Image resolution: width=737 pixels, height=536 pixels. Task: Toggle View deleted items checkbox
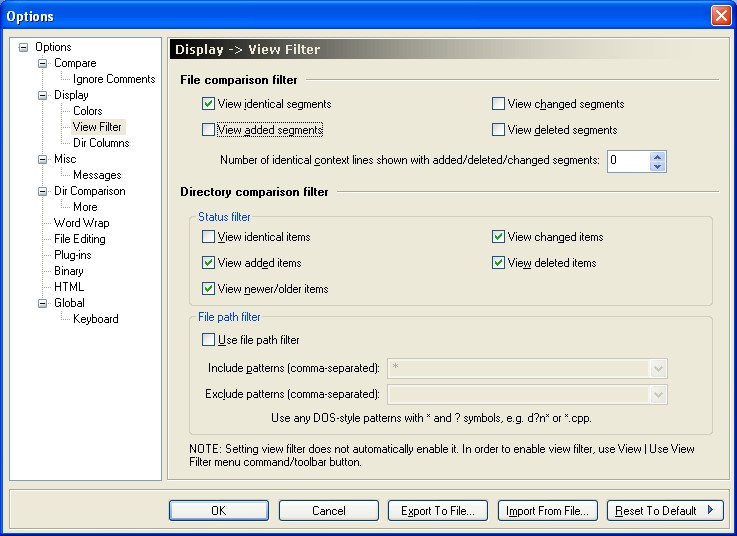498,263
